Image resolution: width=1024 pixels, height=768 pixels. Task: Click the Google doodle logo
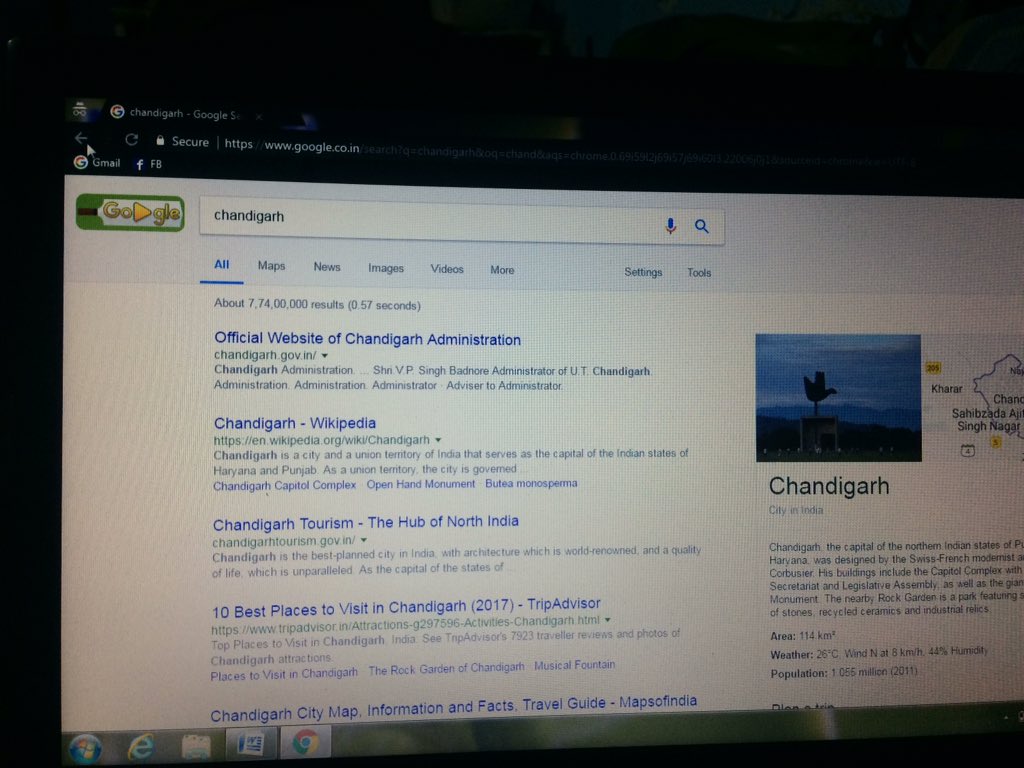pyautogui.click(x=131, y=212)
